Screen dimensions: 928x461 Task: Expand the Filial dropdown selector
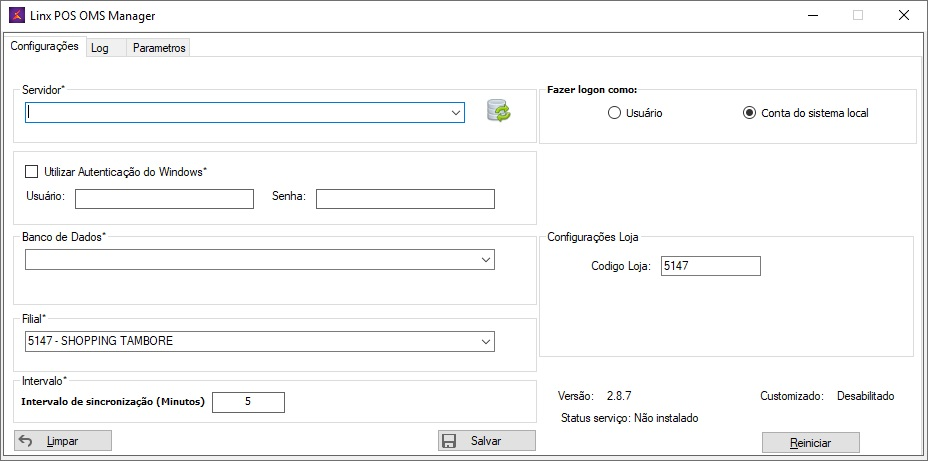[485, 341]
